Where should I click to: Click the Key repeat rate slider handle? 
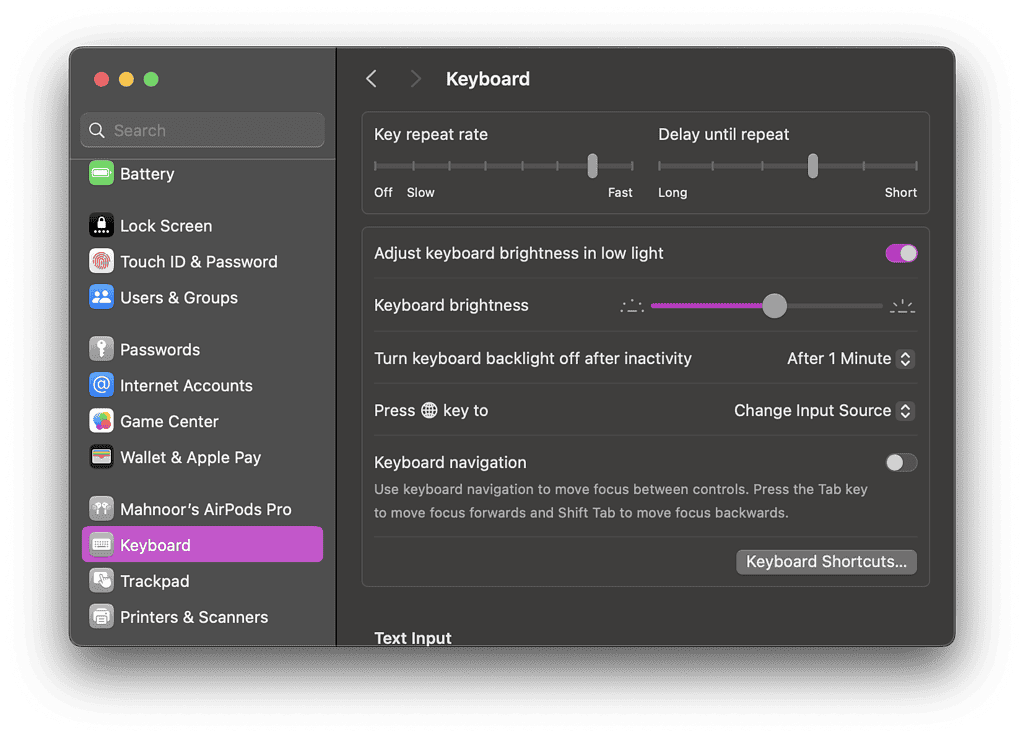593,165
